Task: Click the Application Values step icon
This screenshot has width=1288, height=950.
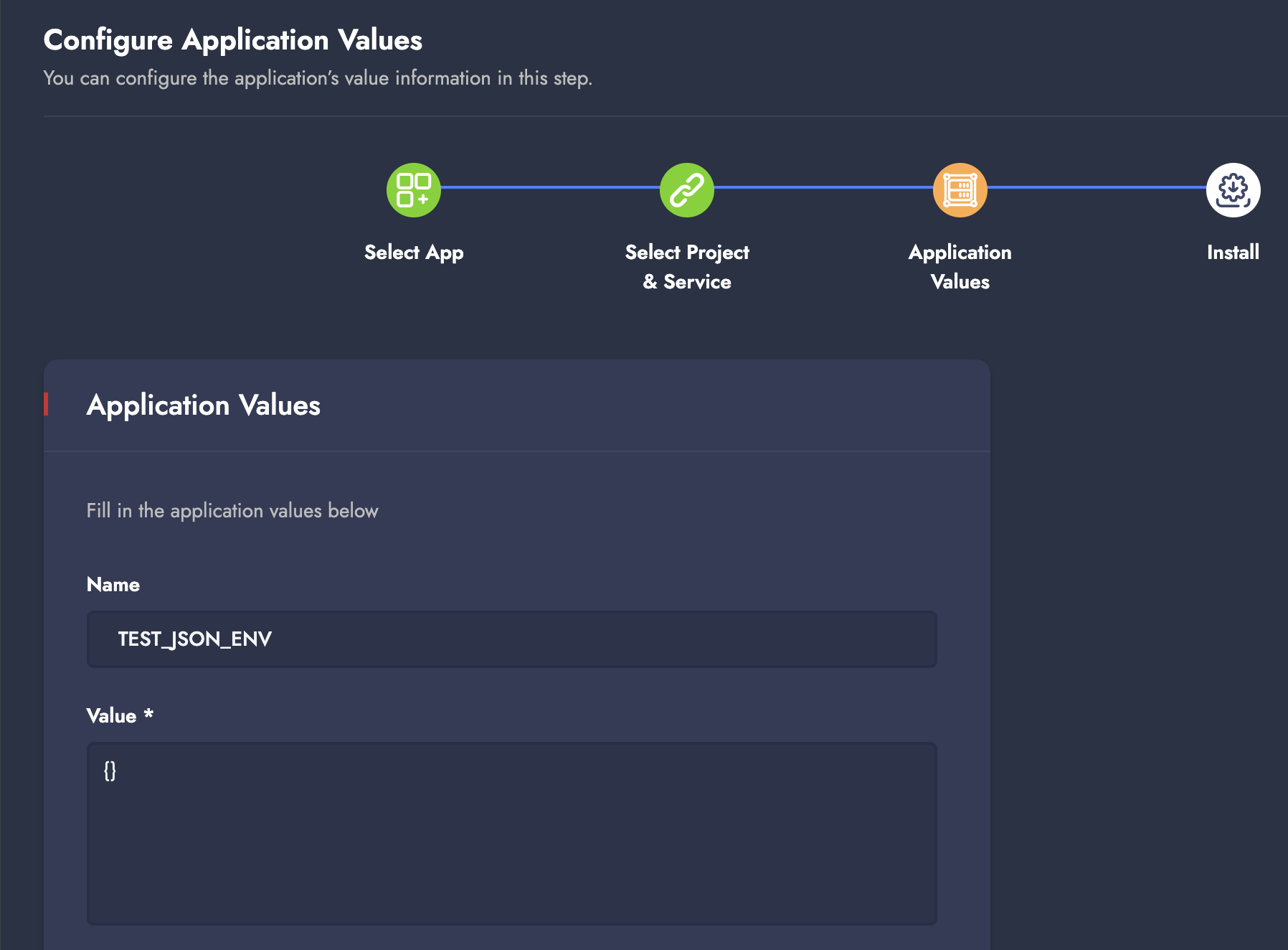Action: (x=960, y=190)
